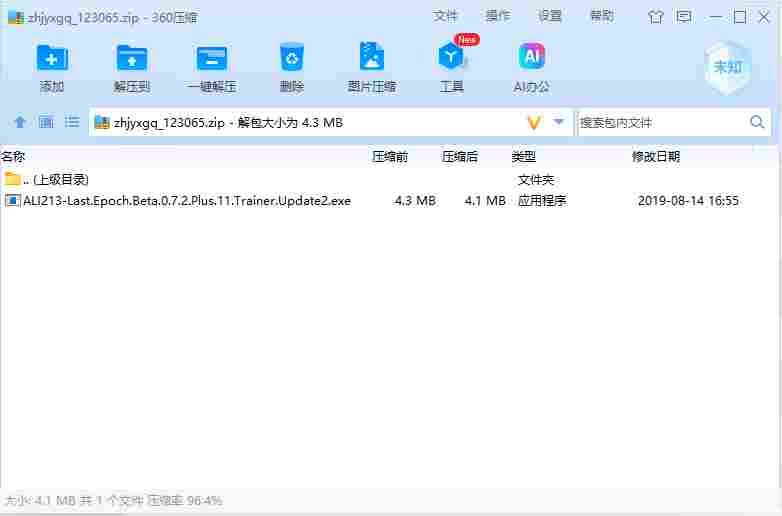782x516 pixels.
Task: Click the exe file's application icon
Action: (x=12, y=201)
